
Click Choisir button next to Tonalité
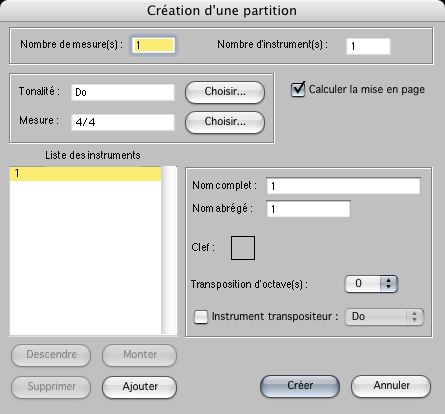tap(225, 92)
